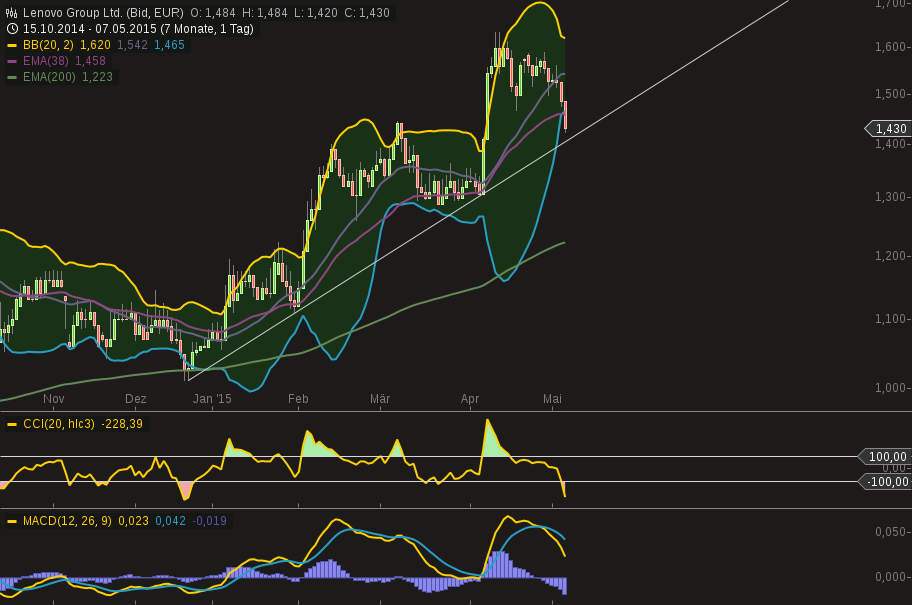Click the CCI value -228,39
This screenshot has width=912, height=605.
(x=122, y=424)
